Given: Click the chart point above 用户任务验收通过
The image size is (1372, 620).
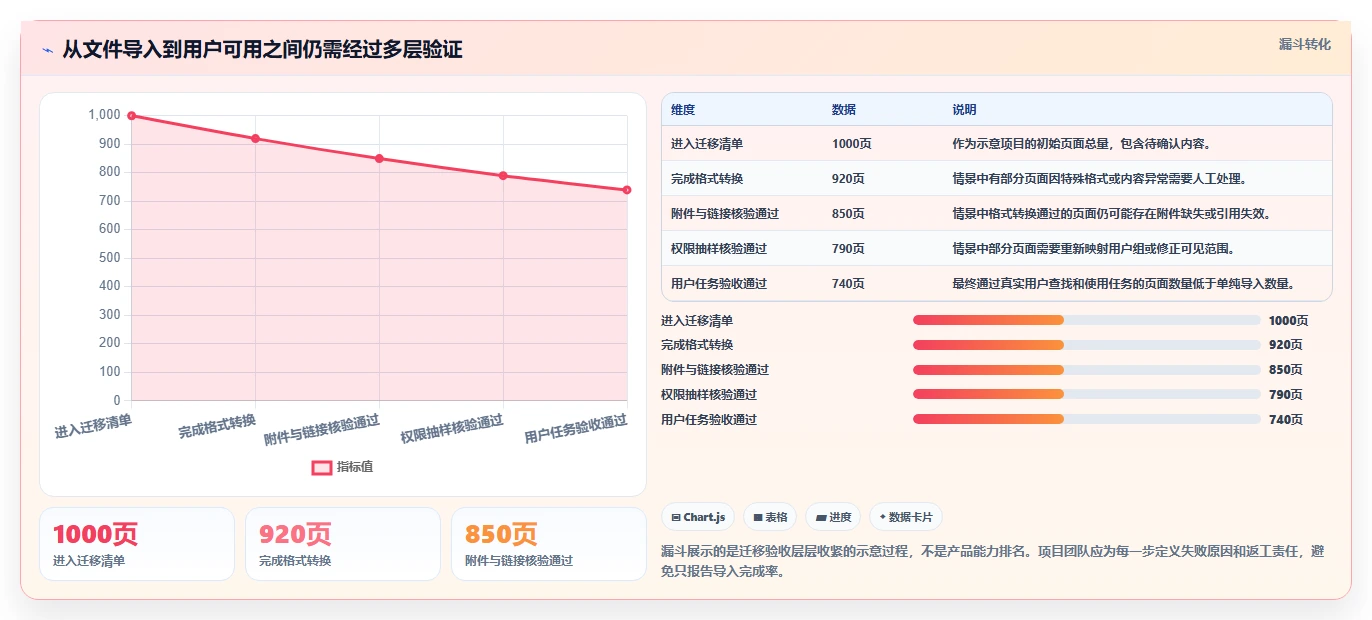Looking at the screenshot, I should pos(627,190).
